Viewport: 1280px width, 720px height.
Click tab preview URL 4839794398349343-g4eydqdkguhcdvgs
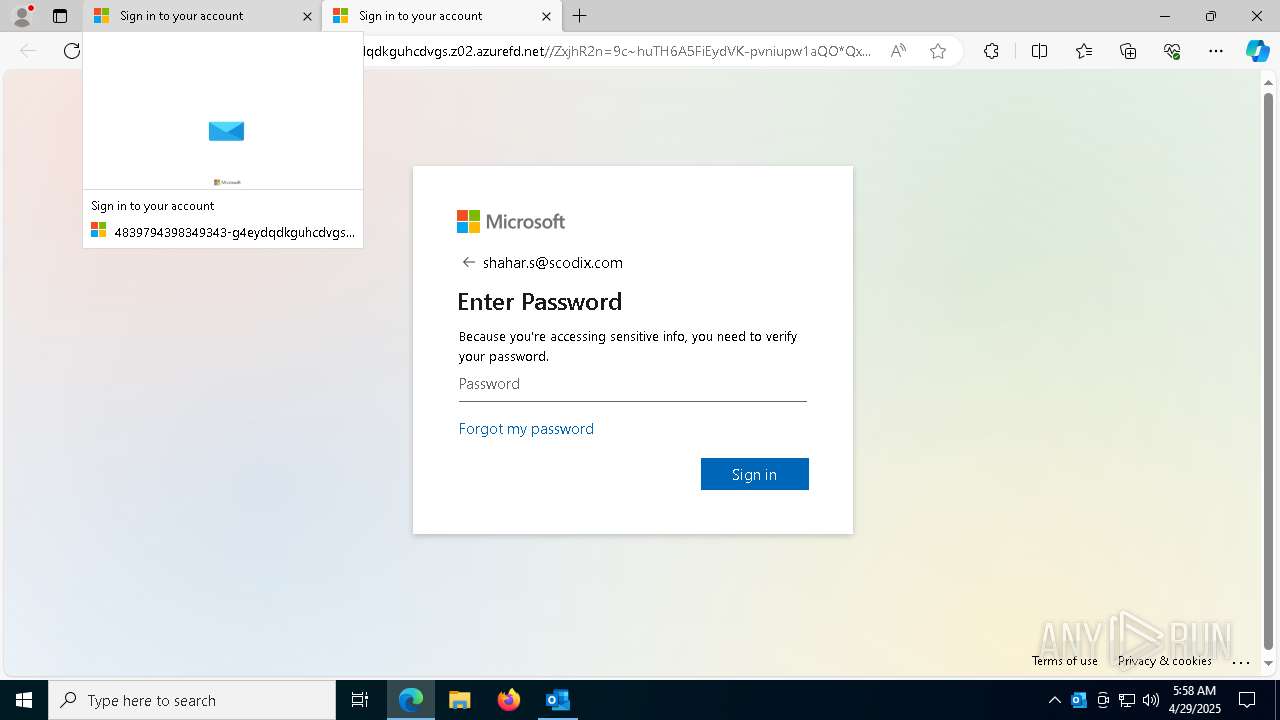(x=234, y=232)
